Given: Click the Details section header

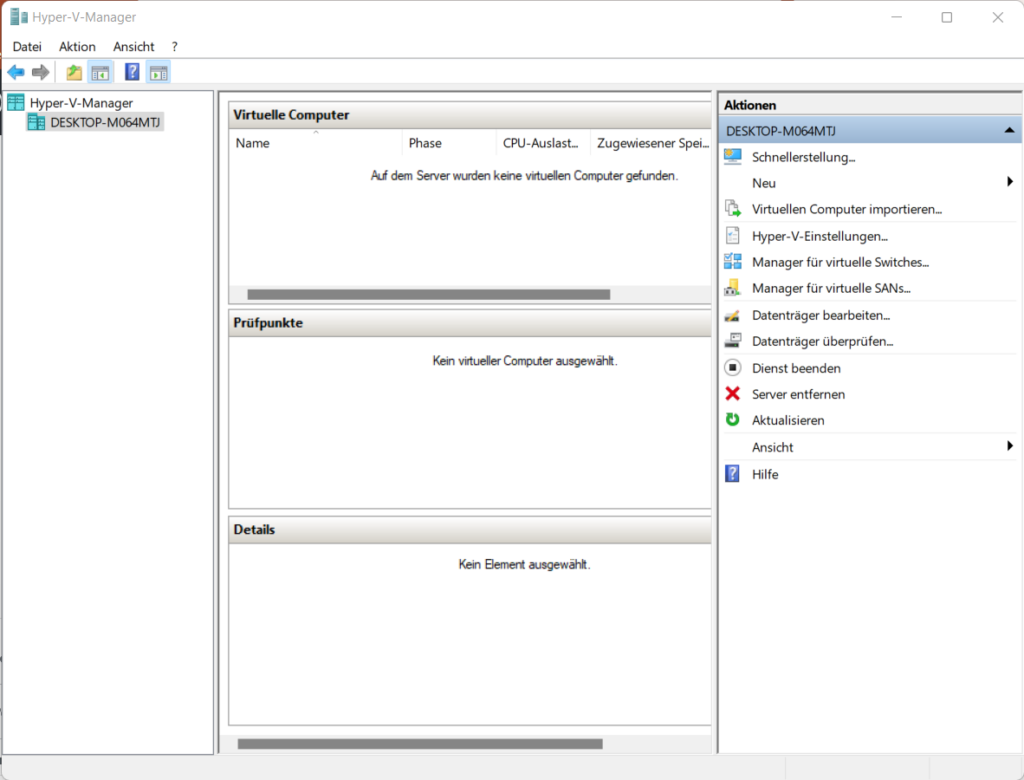Looking at the screenshot, I should click(x=470, y=530).
